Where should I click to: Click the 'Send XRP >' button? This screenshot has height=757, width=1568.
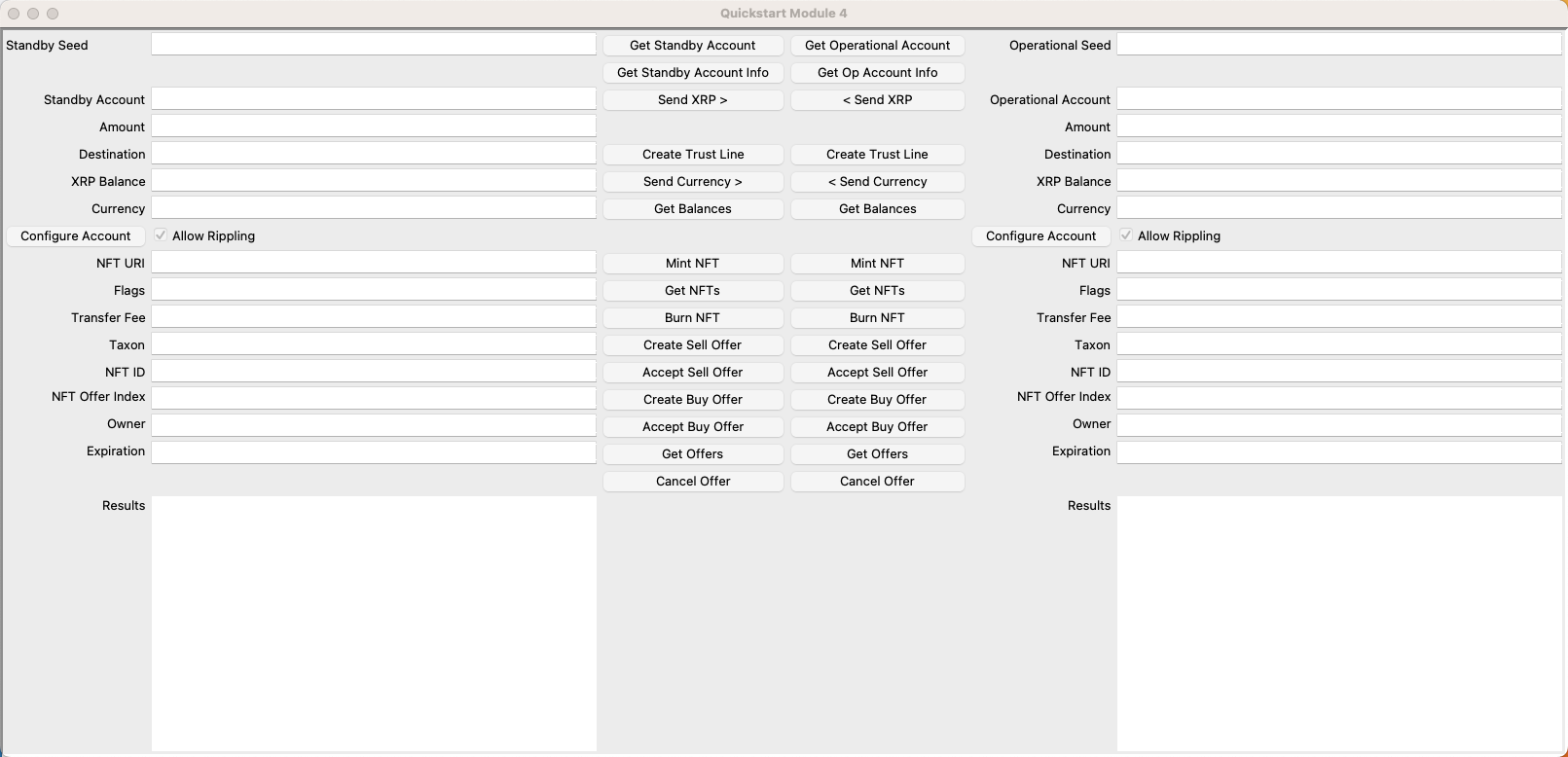(692, 100)
